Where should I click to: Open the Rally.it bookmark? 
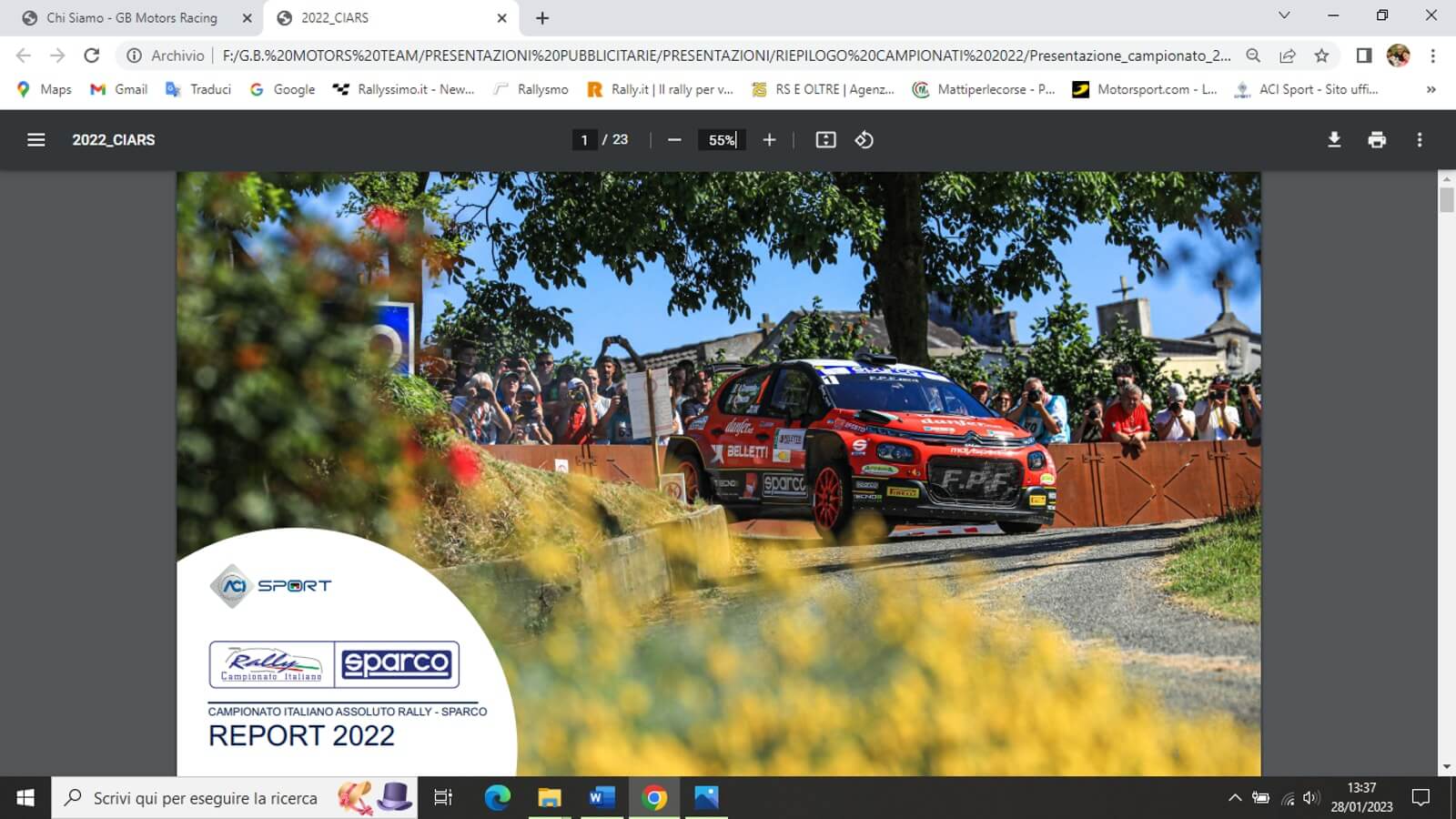[x=661, y=89]
